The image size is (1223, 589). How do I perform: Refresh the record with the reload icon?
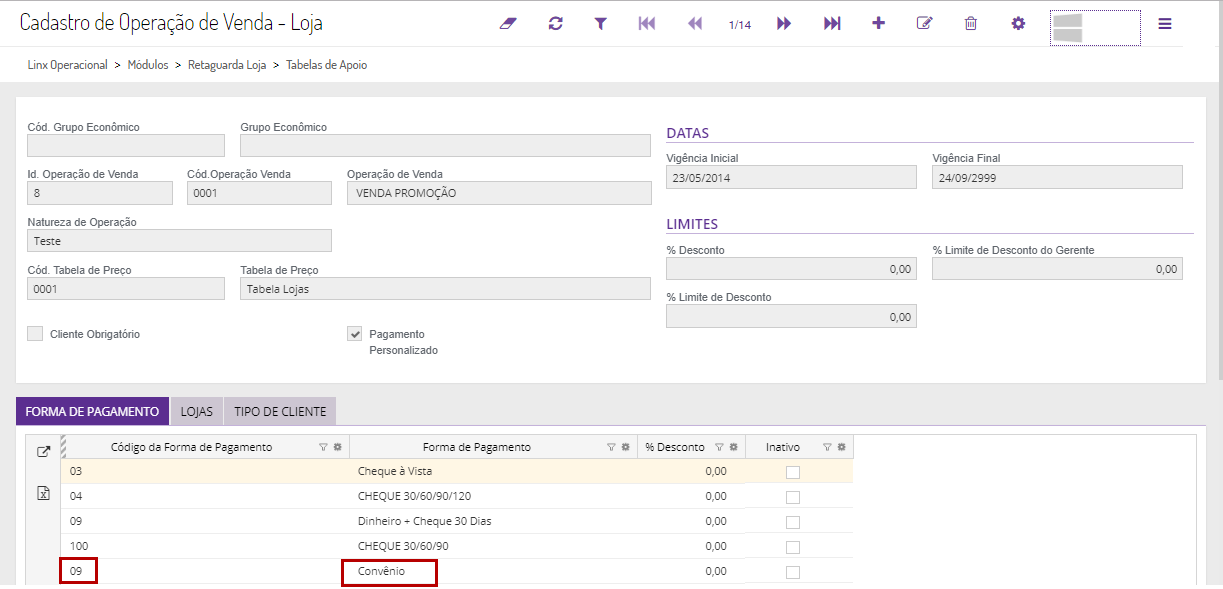555,23
